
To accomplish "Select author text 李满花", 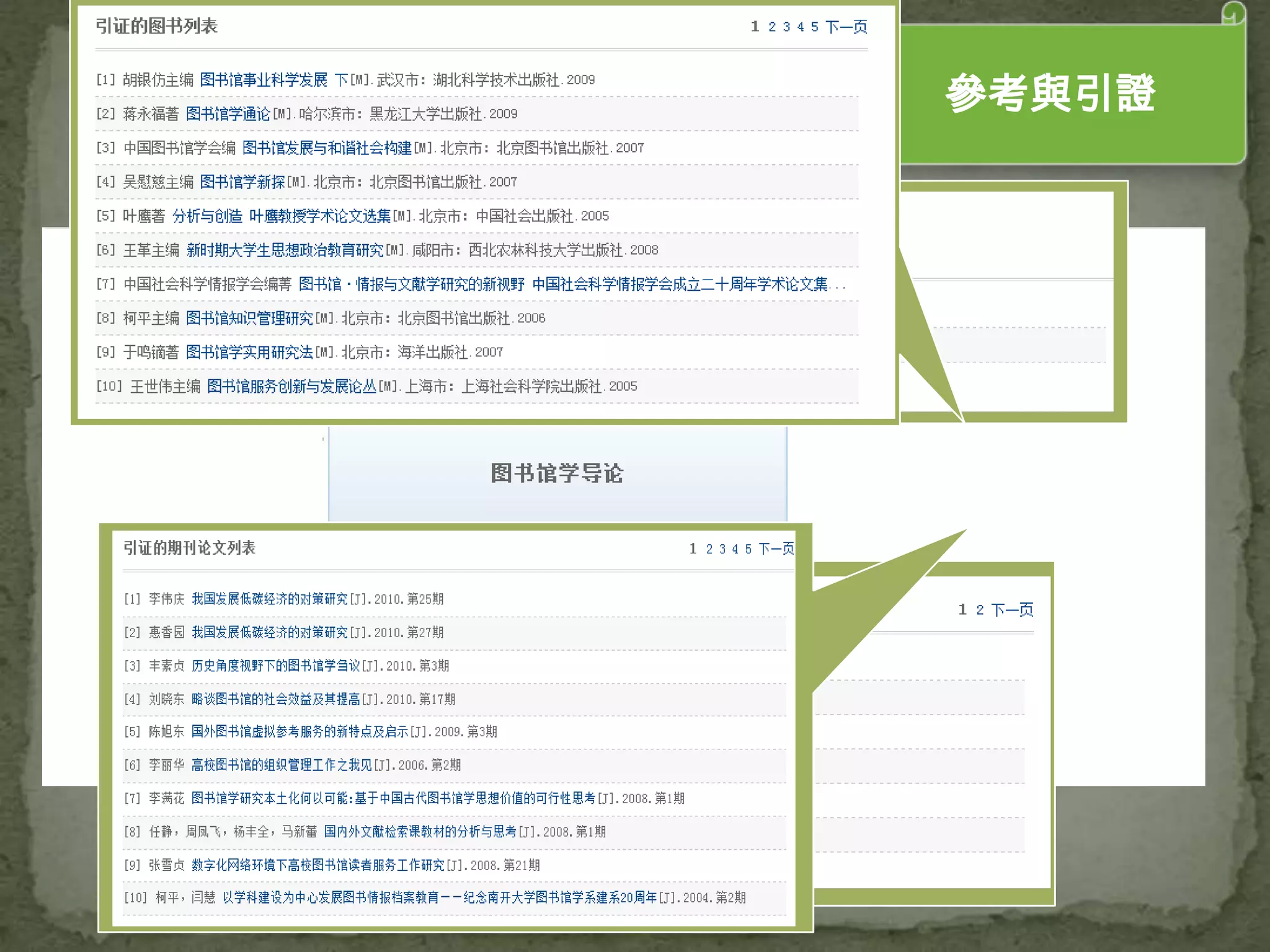I will click(166, 798).
